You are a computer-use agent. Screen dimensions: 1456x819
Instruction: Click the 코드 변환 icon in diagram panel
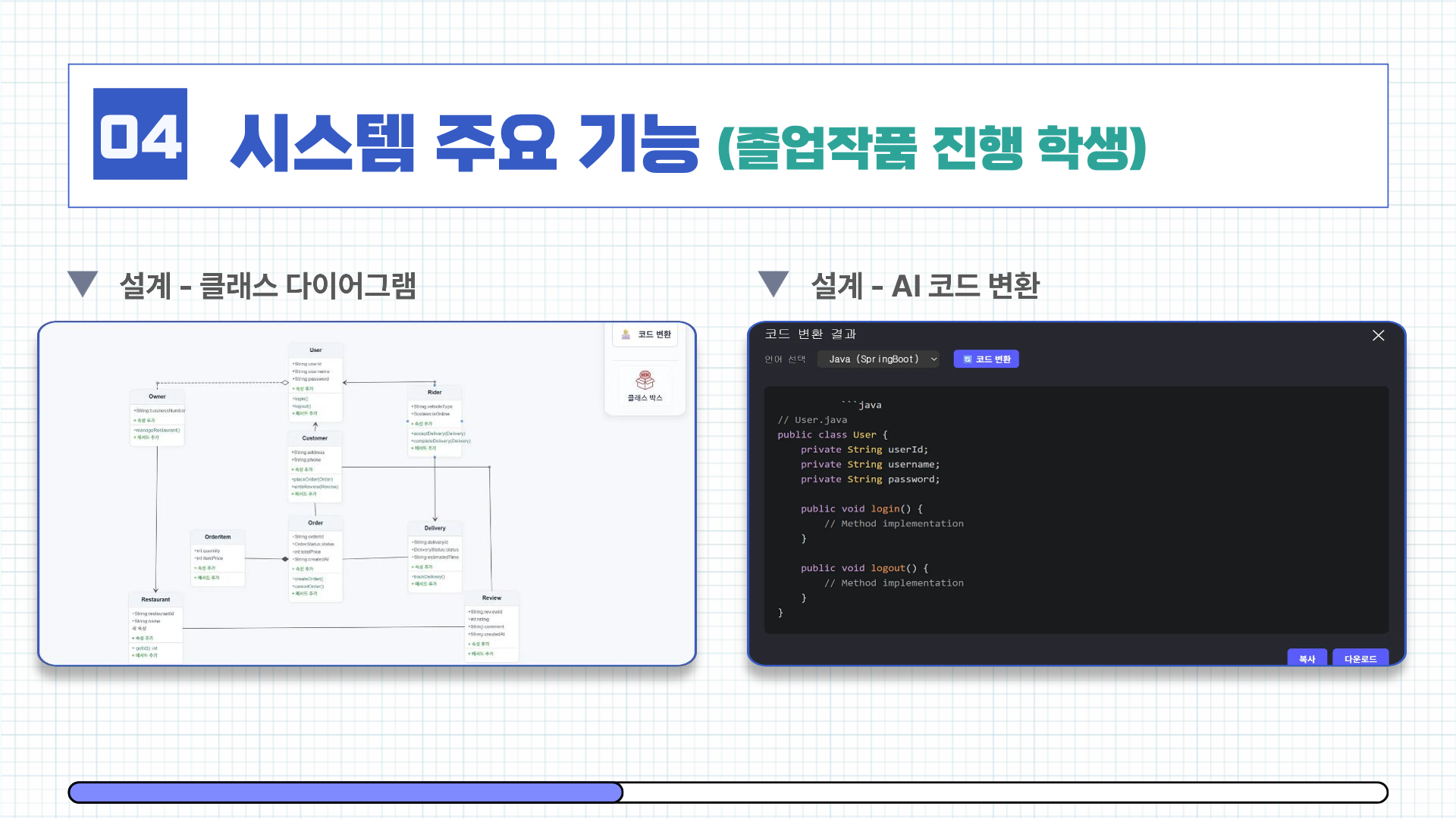point(626,334)
